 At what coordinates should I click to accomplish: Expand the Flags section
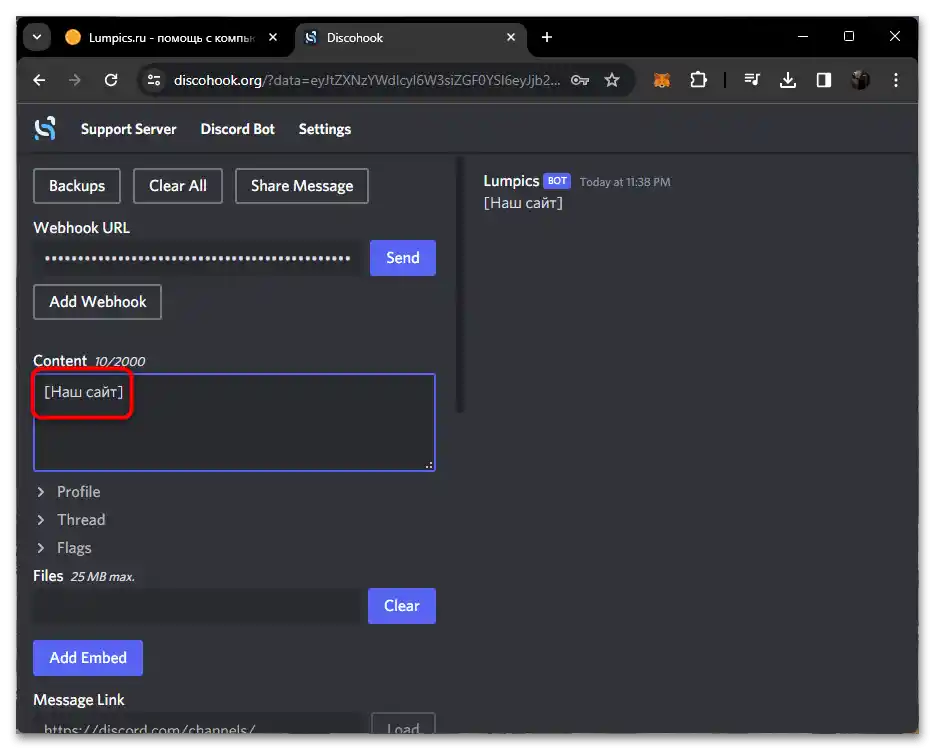pyautogui.click(x=64, y=548)
